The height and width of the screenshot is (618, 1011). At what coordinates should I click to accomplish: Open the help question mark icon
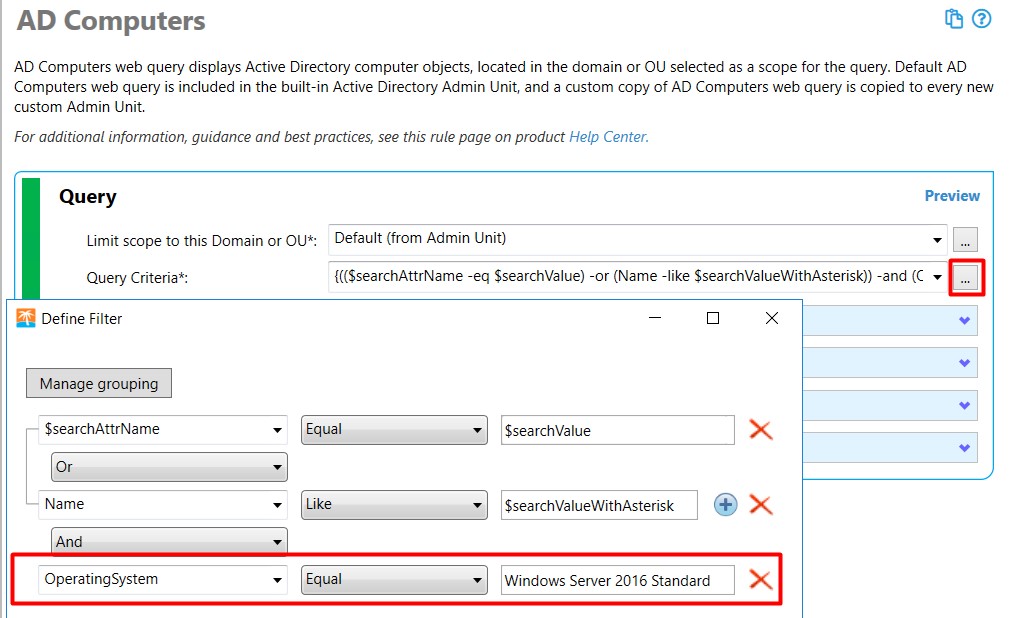pyautogui.click(x=981, y=19)
